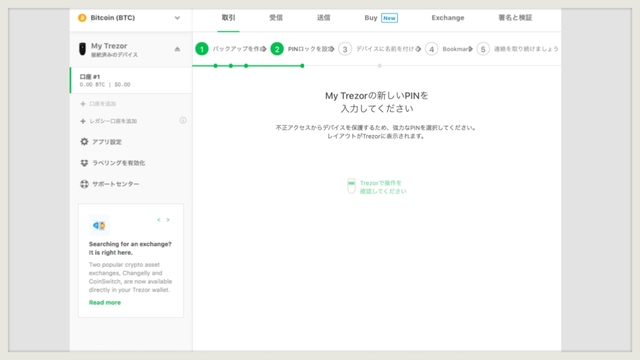Click step 5 circle icon

(x=483, y=49)
